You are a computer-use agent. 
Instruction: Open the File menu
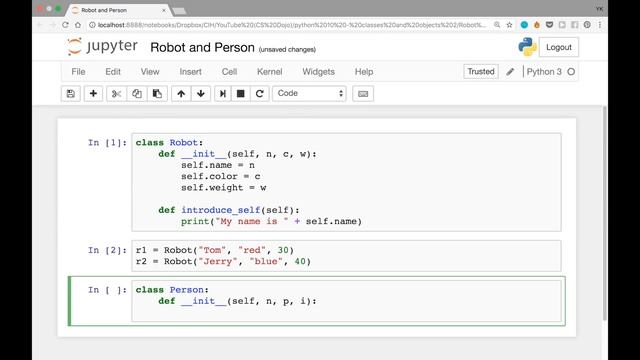click(x=78, y=72)
